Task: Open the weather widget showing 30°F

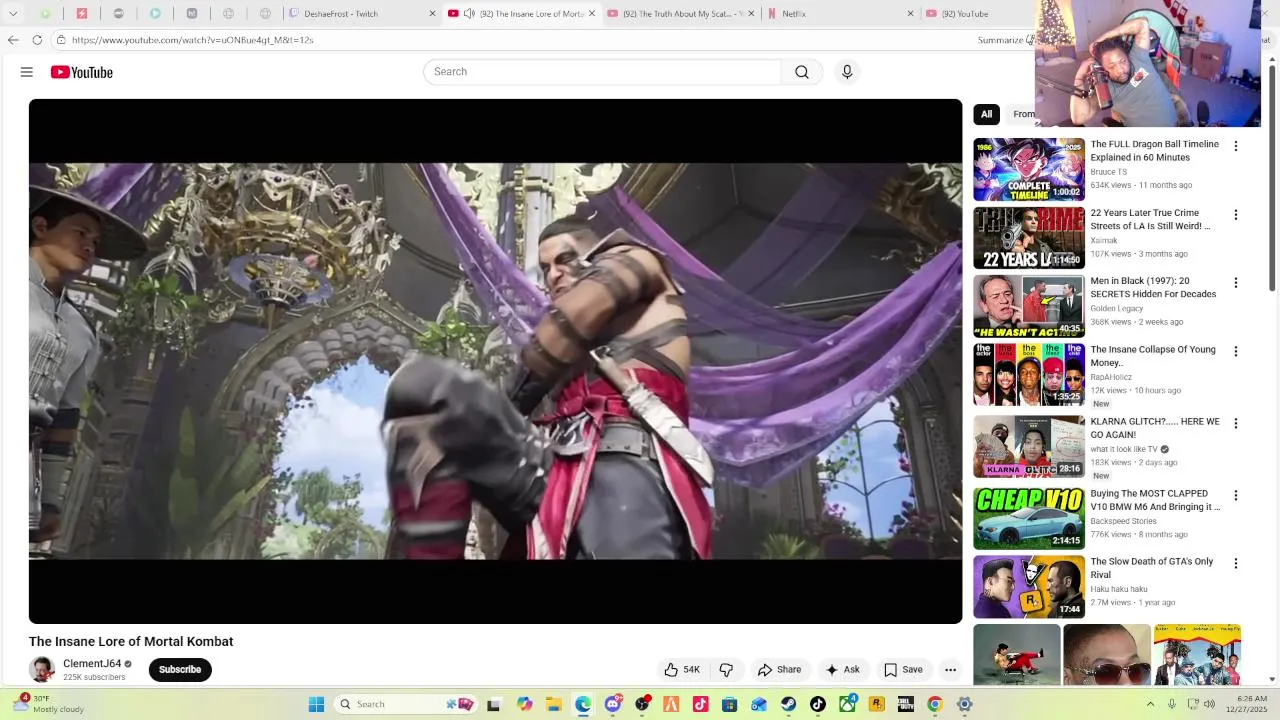Action: (x=48, y=704)
